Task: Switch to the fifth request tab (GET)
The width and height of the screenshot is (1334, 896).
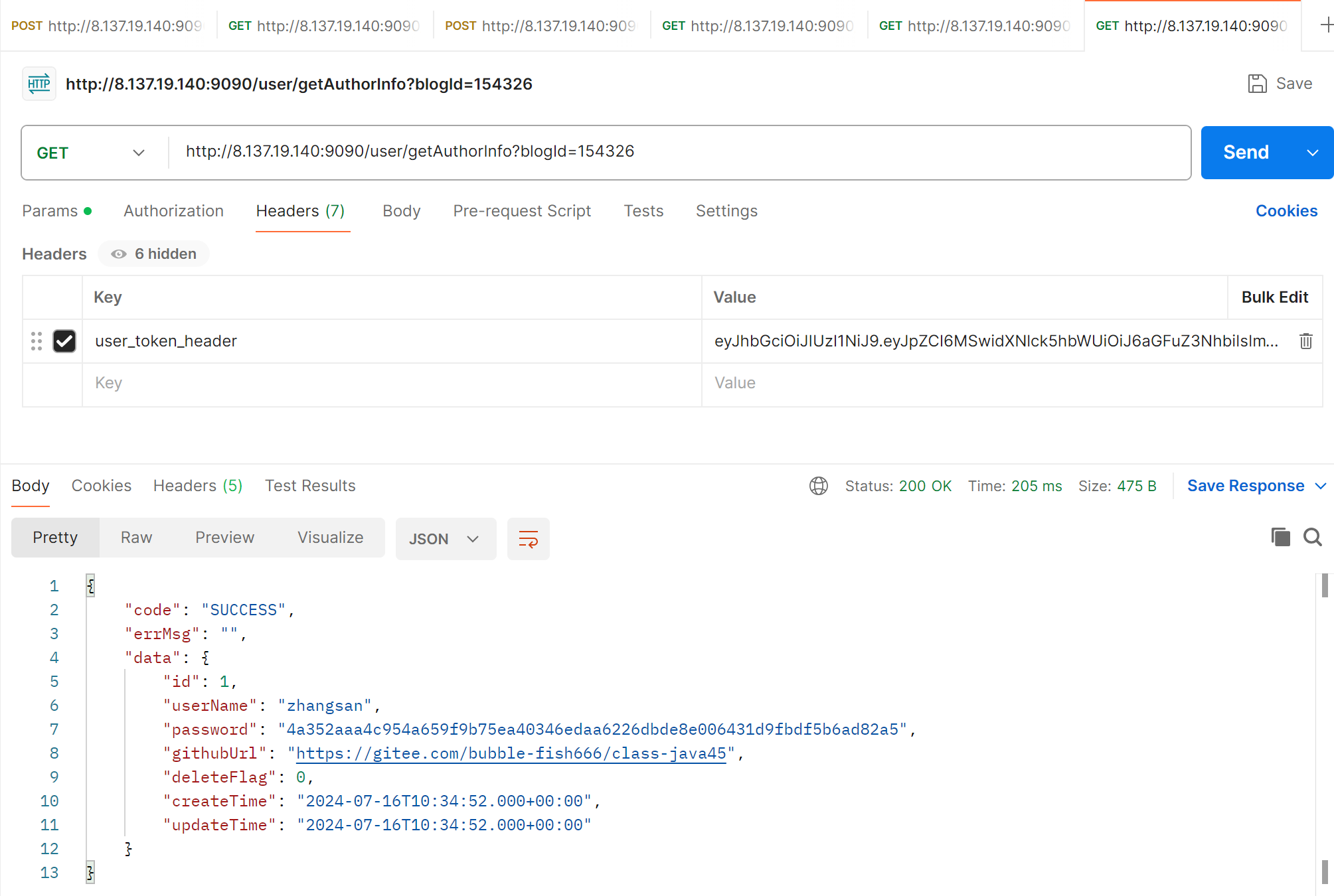Action: (975, 26)
